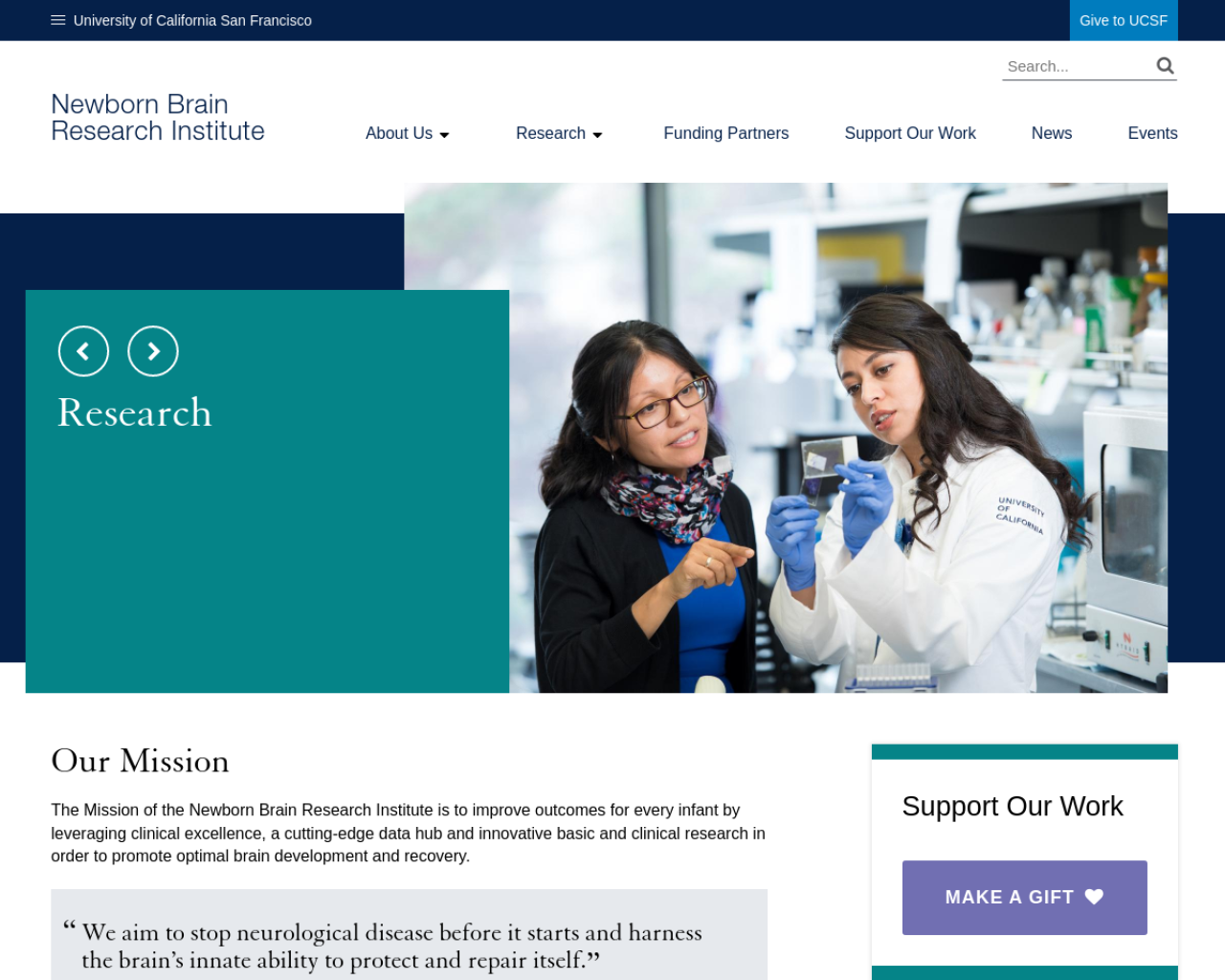Open Support Our Work nav item
This screenshot has width=1225, height=980.
[x=910, y=133]
